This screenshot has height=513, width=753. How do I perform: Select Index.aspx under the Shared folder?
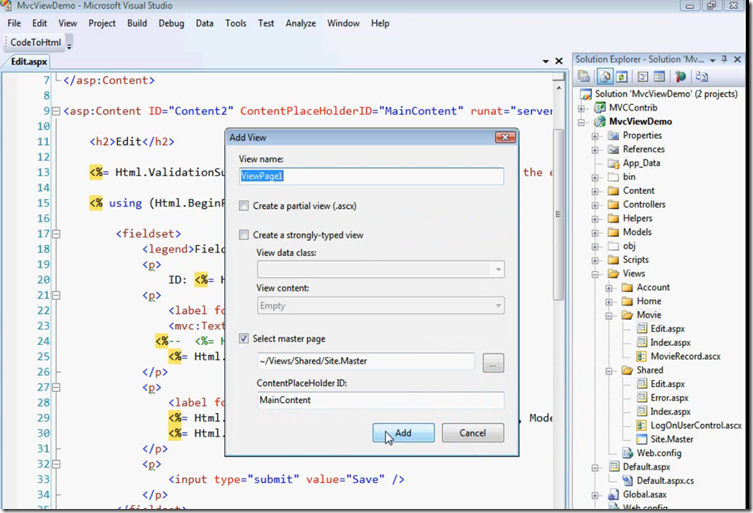[670, 412]
